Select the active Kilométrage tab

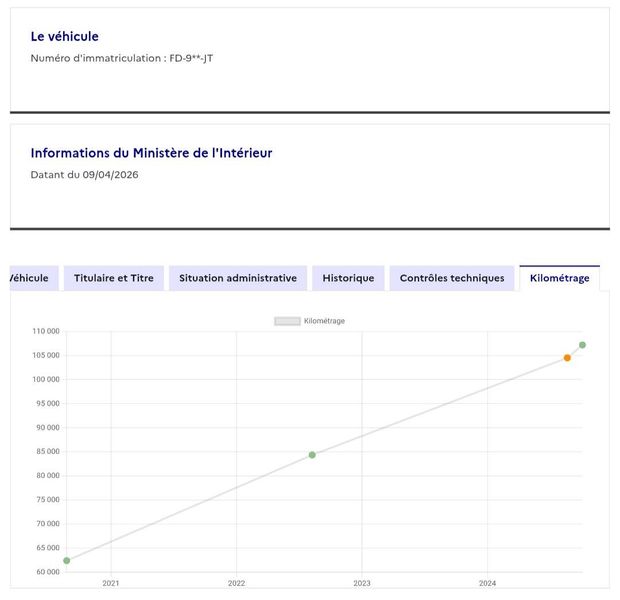pos(560,278)
